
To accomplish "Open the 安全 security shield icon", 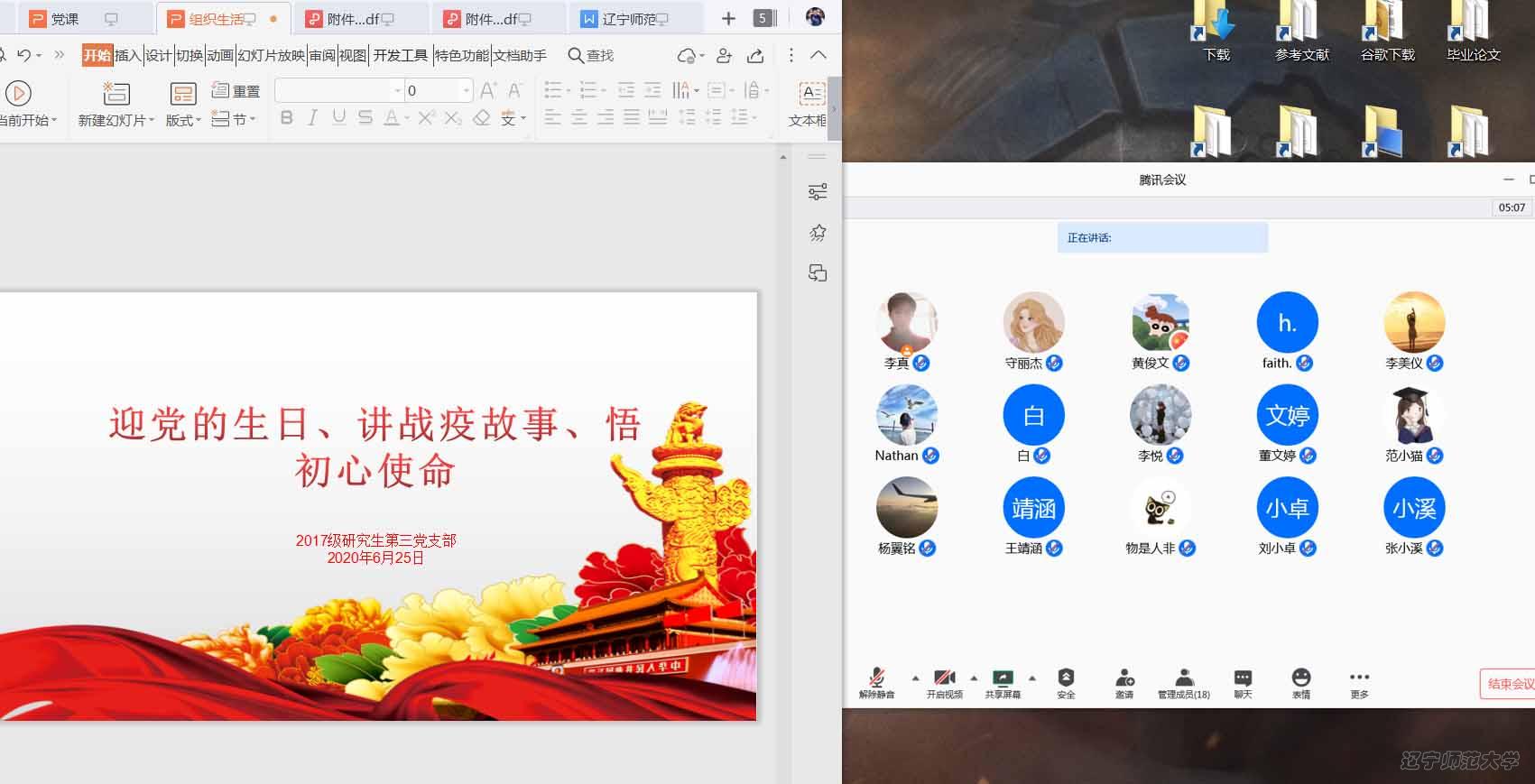I will [x=1066, y=678].
